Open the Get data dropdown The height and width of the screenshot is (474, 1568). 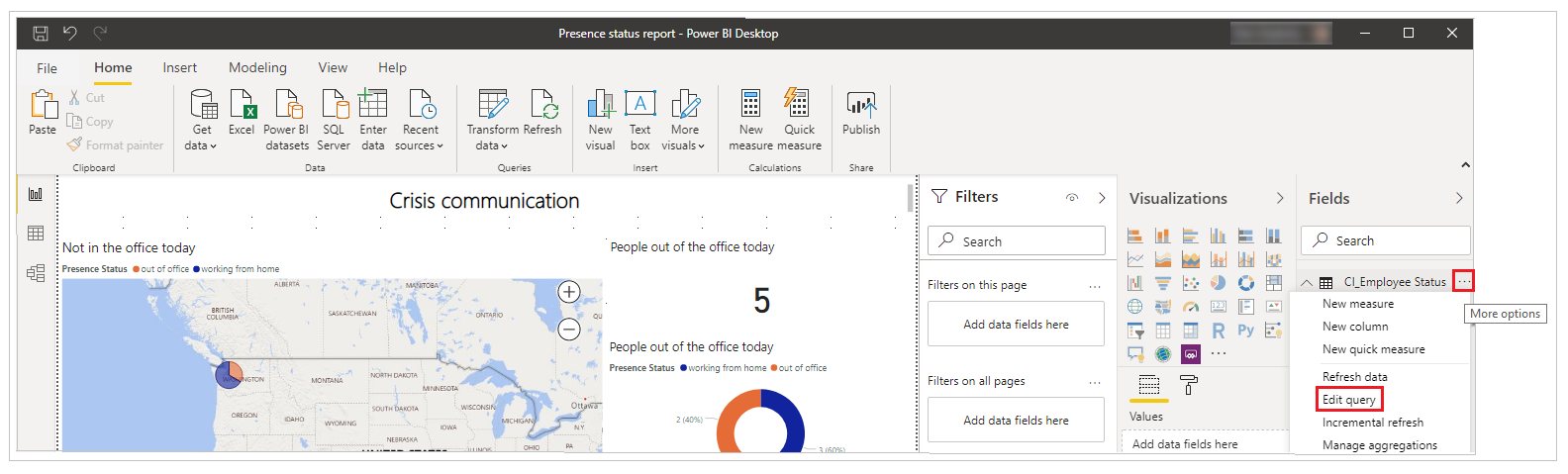[201, 120]
